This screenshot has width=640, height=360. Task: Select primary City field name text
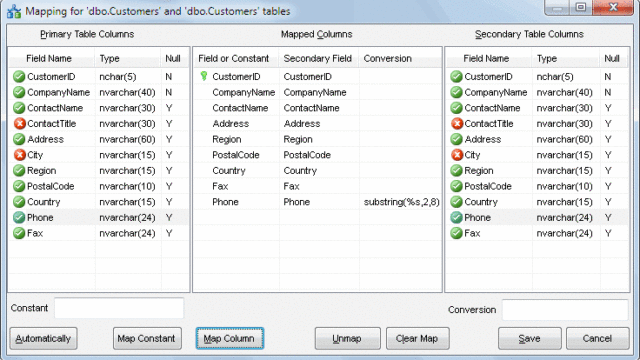pyautogui.click(x=35, y=155)
